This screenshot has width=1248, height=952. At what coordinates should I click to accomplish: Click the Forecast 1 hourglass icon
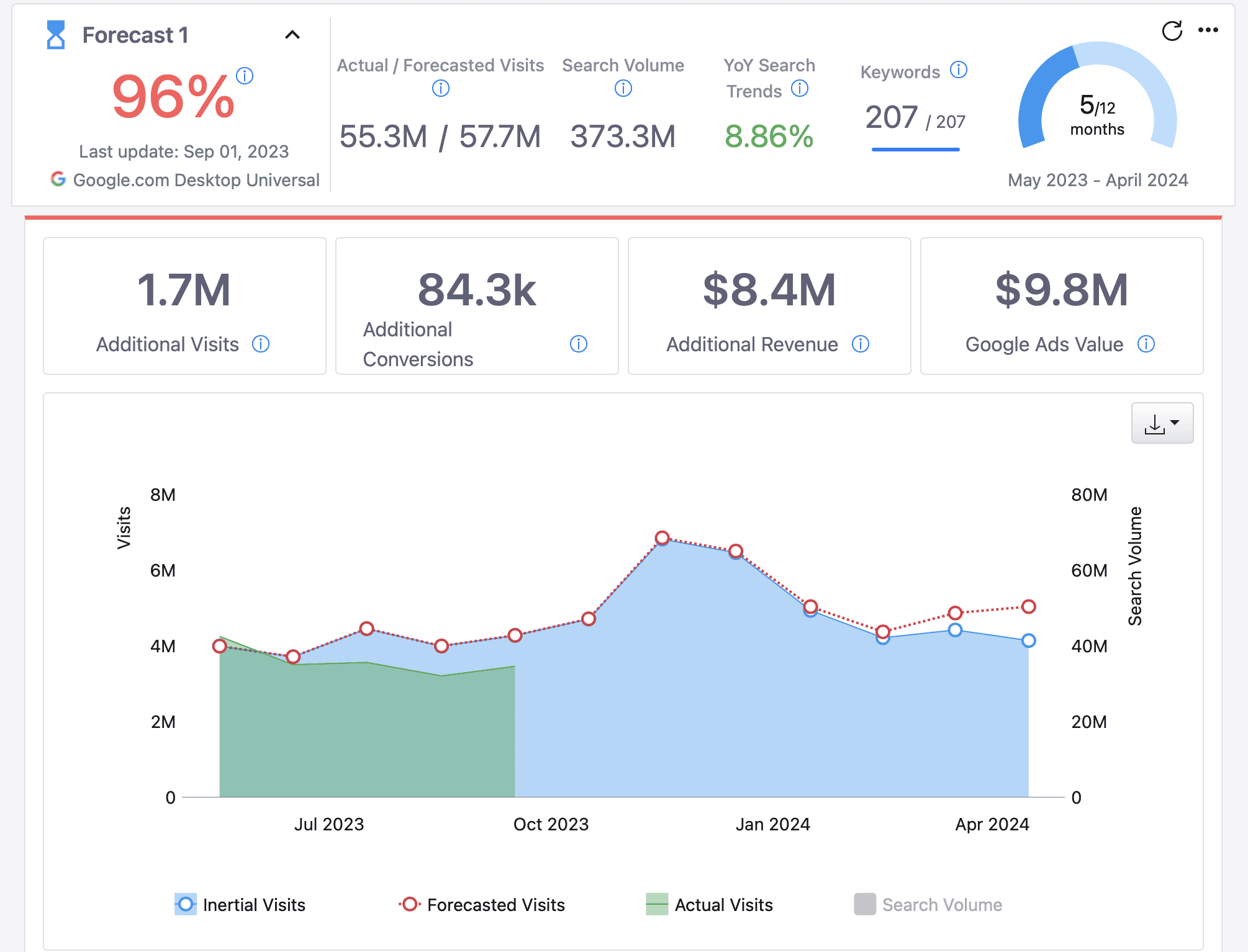(x=56, y=35)
